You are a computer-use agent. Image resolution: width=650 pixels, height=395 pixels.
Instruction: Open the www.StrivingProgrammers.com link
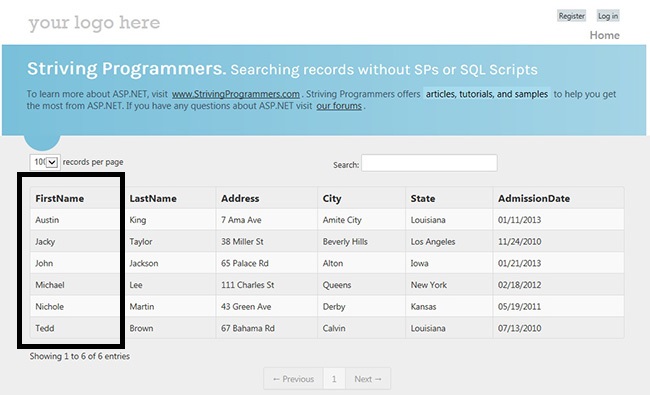pyautogui.click(x=235, y=94)
